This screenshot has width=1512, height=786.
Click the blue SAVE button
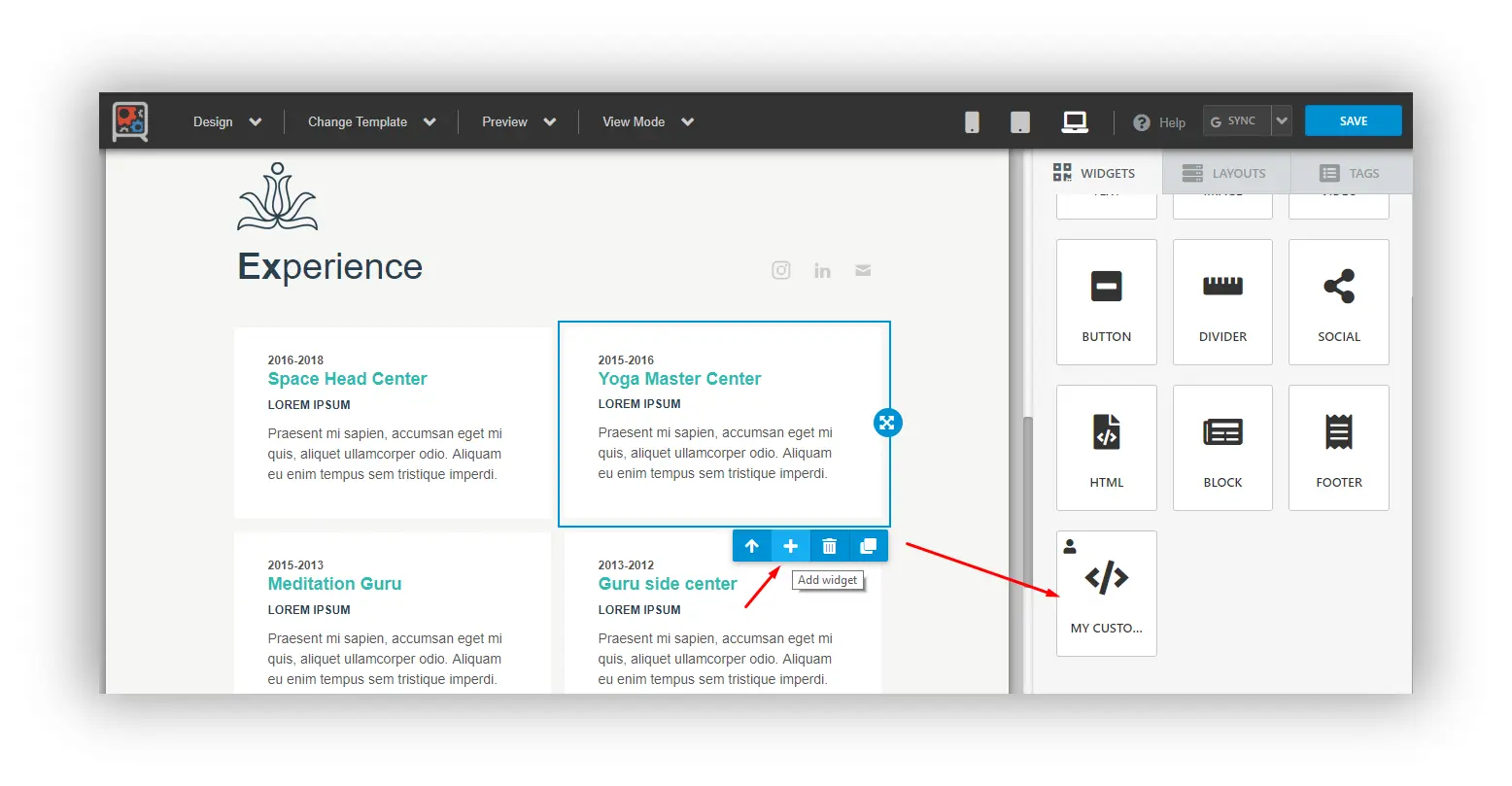1353,120
